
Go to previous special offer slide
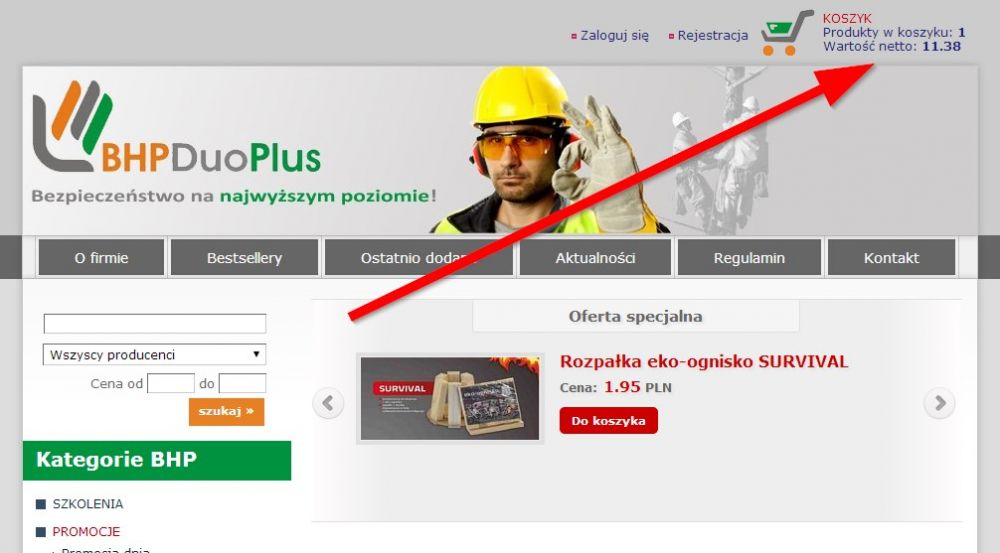[328, 403]
